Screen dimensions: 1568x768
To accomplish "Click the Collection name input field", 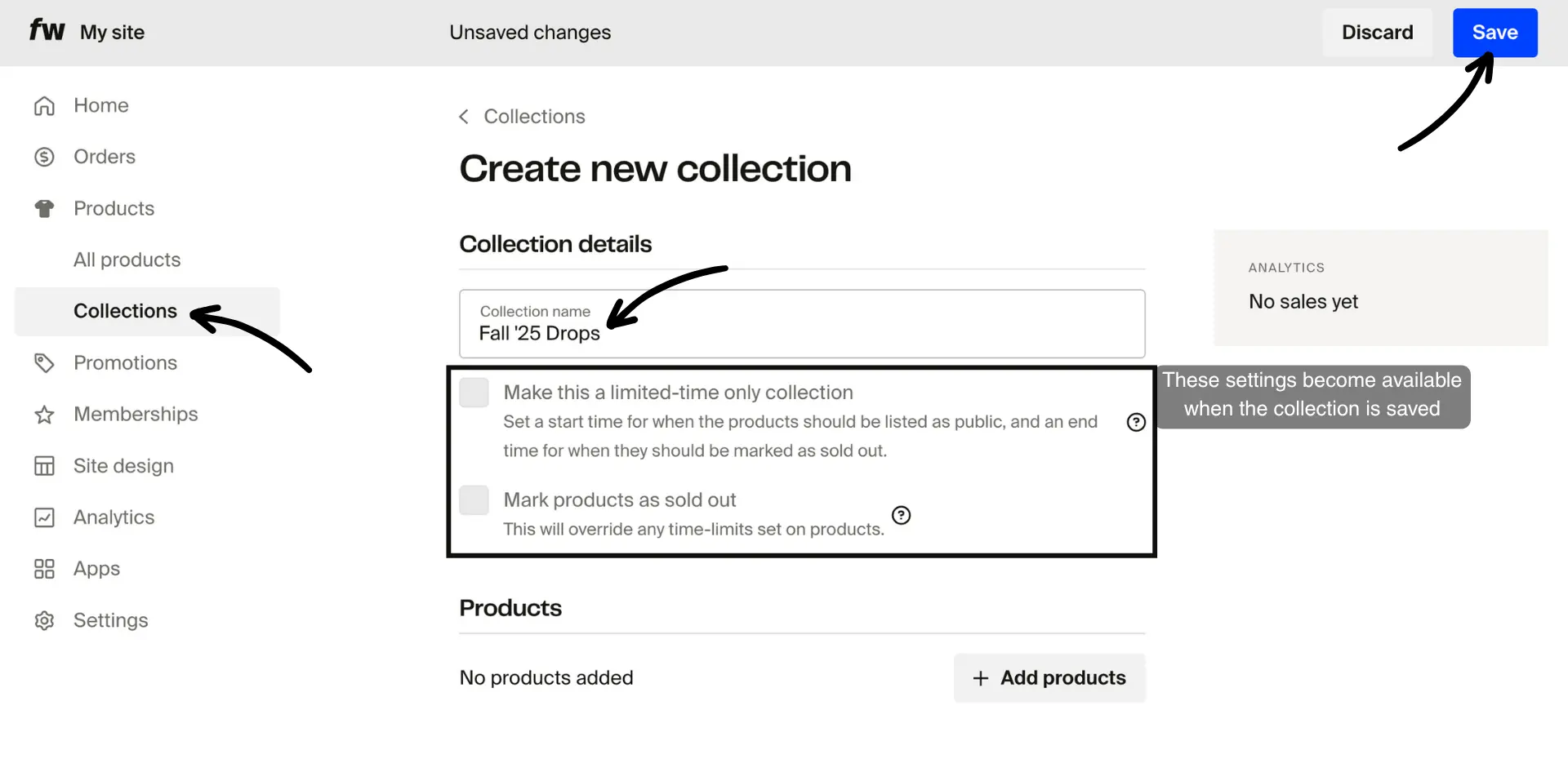I will point(800,324).
